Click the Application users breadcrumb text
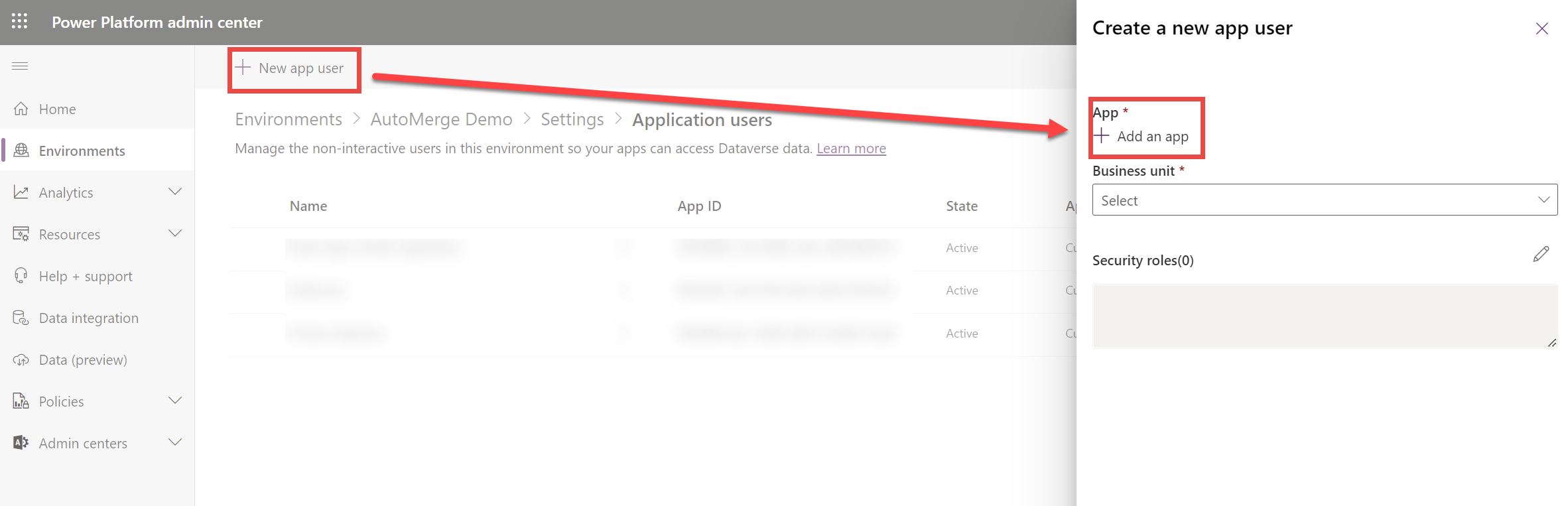 pos(702,120)
